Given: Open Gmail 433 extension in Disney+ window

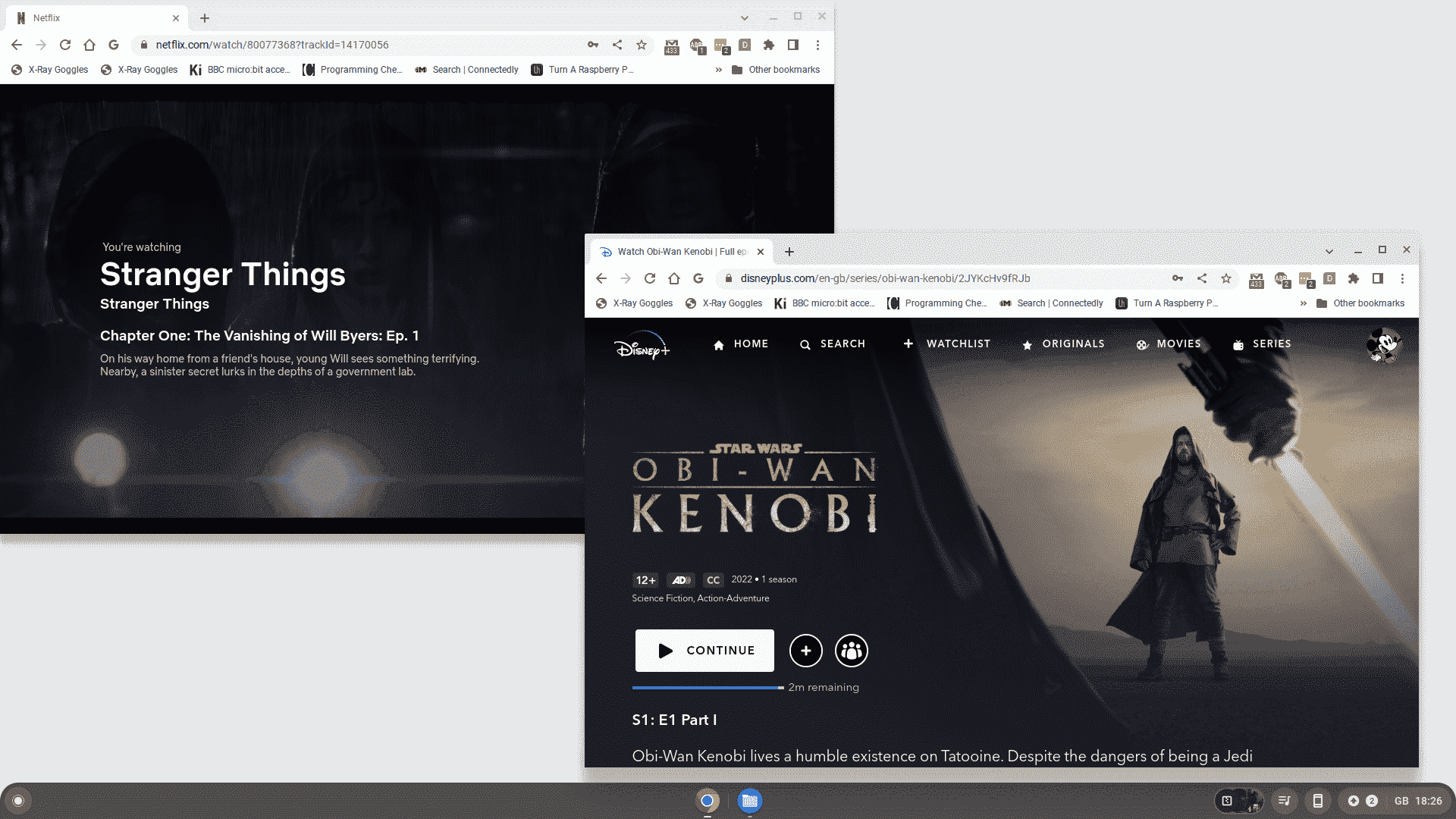Looking at the screenshot, I should 1257,280.
